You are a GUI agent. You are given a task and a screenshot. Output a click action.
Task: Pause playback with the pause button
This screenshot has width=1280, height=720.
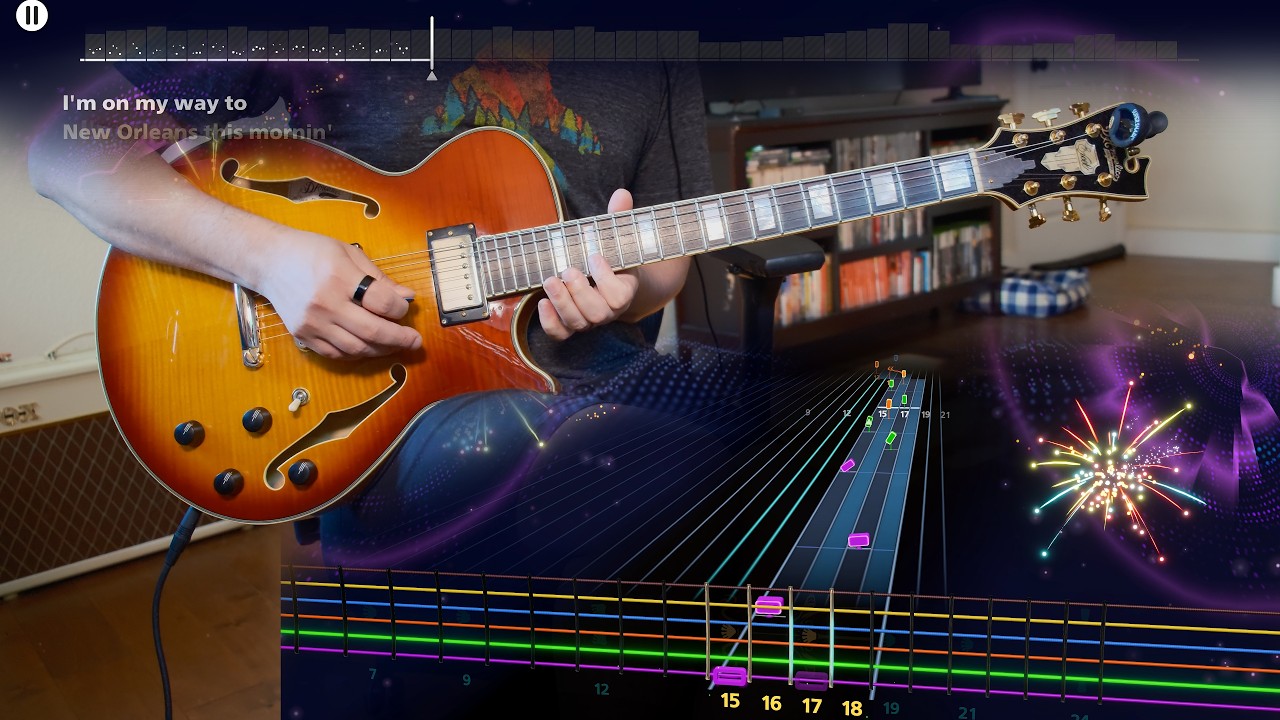click(x=32, y=15)
